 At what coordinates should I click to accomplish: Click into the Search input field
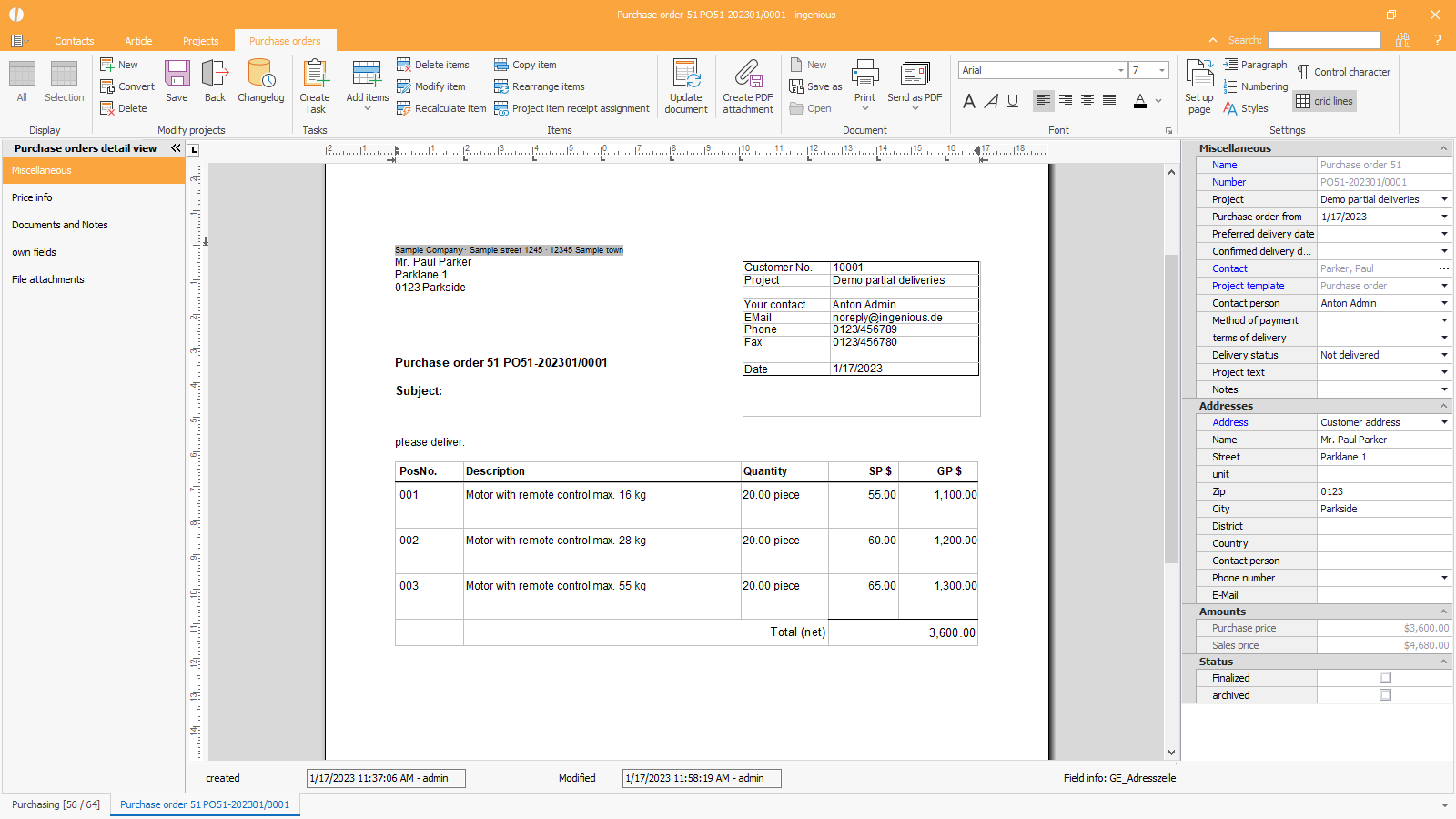click(1324, 40)
